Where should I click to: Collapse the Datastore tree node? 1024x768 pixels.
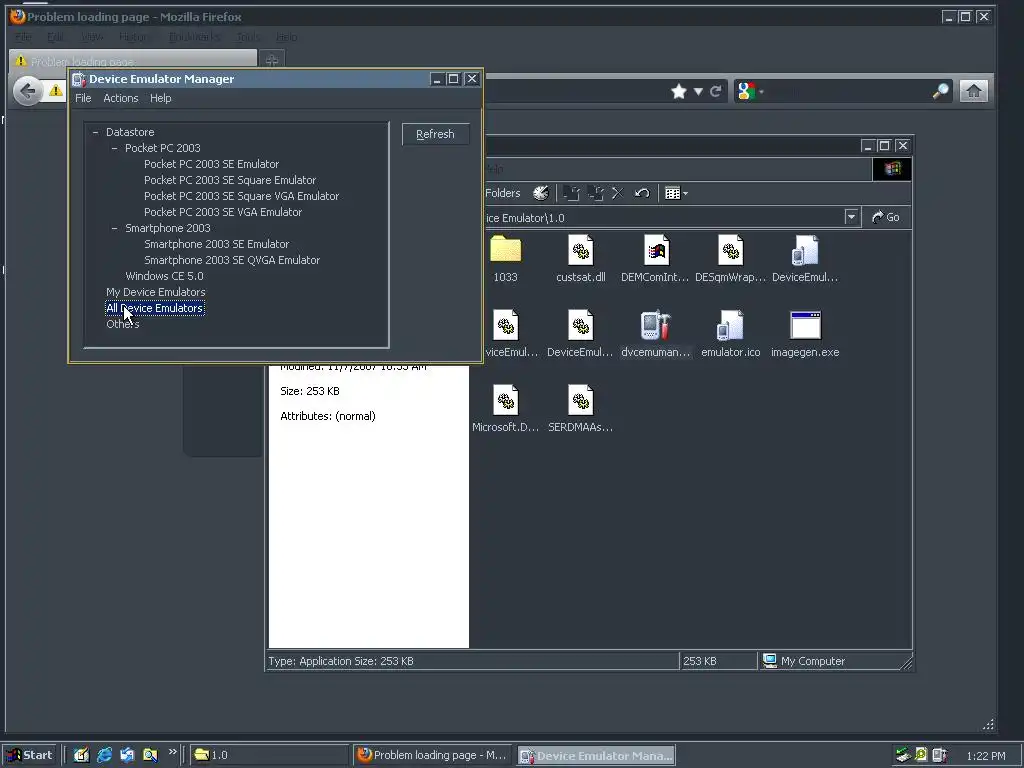tap(95, 132)
